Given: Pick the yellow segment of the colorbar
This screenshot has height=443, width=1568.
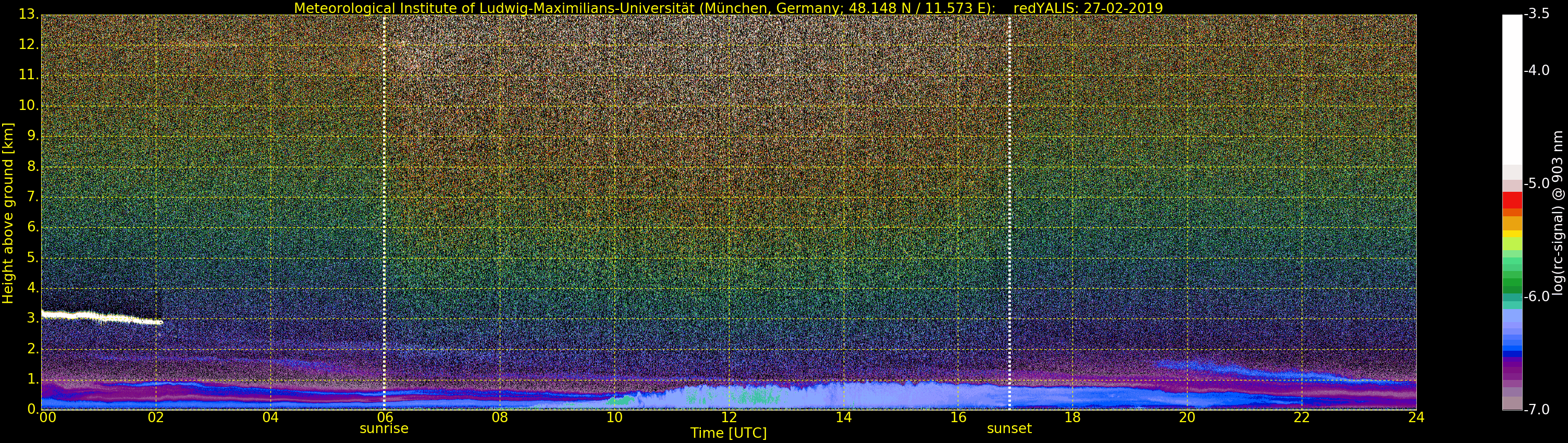Looking at the screenshot, I should coord(1512,235).
